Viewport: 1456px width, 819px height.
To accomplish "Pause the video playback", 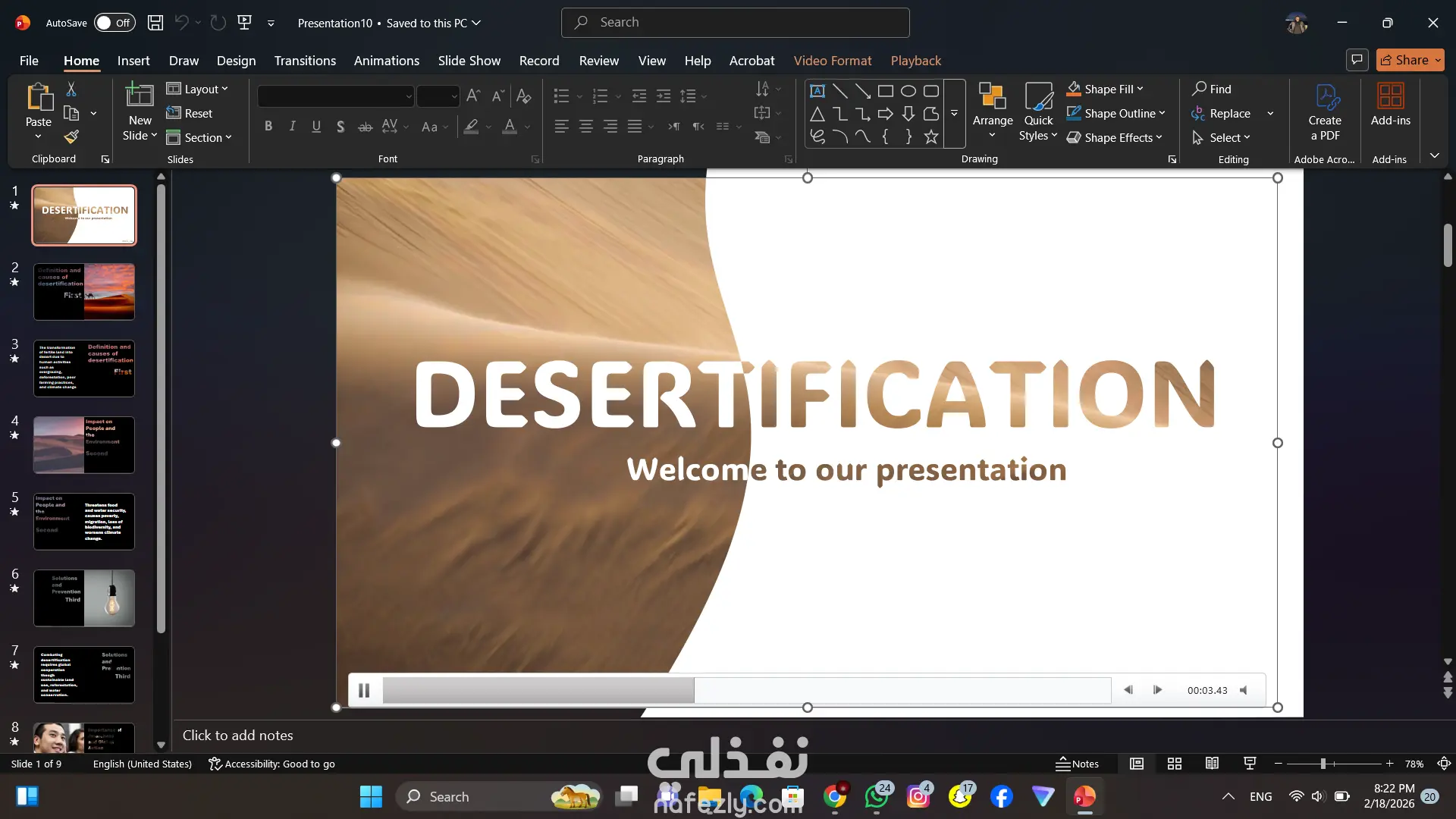I will 364,690.
